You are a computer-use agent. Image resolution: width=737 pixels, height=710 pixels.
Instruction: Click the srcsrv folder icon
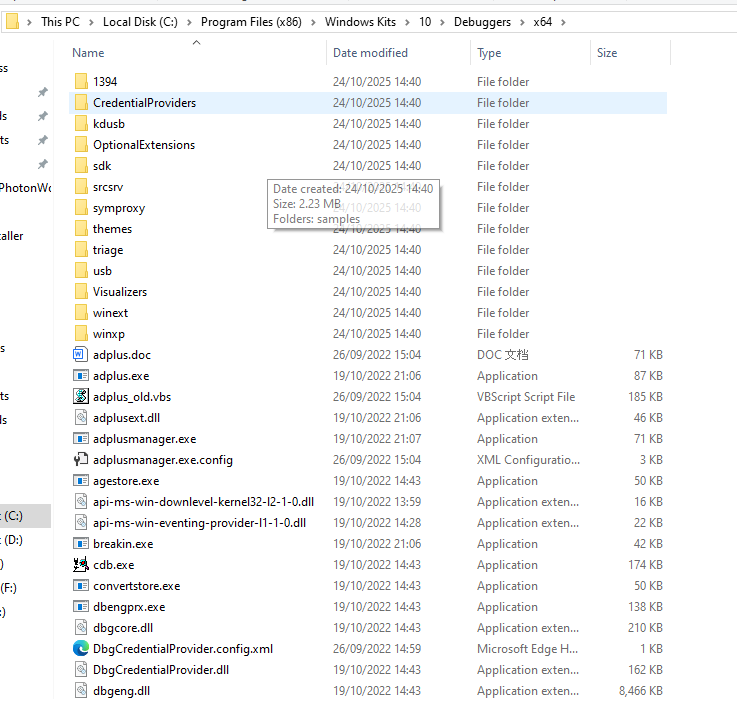pyautogui.click(x=81, y=187)
